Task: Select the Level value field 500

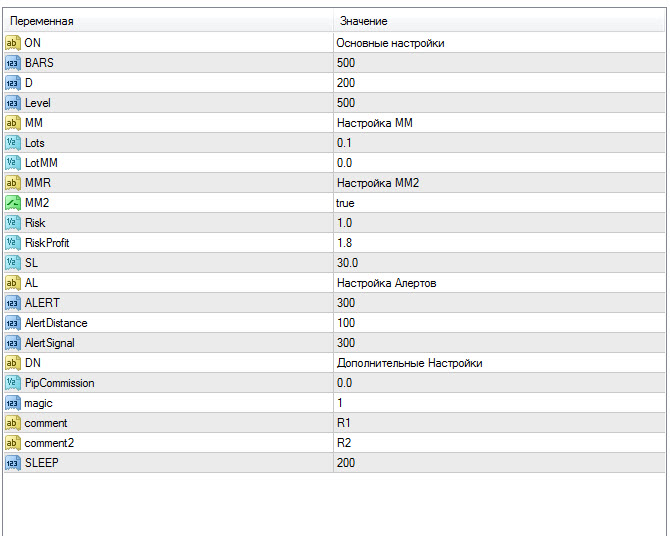Action: point(346,103)
